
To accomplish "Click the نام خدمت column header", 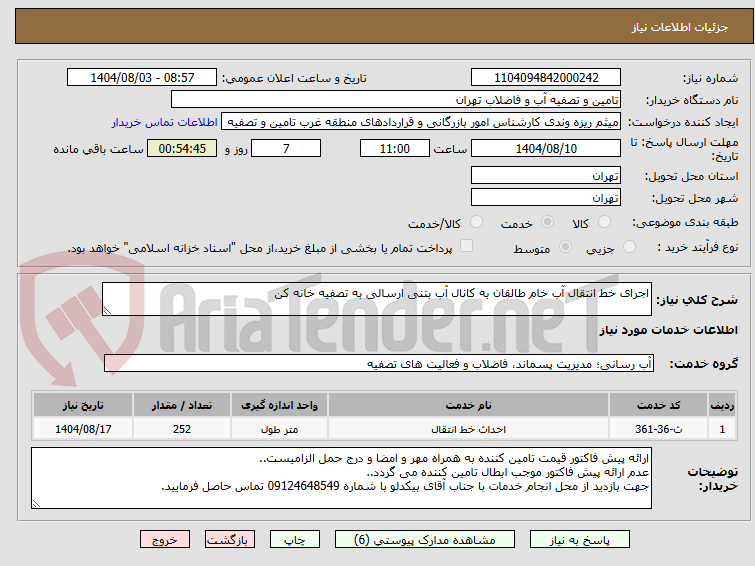I will point(469,405).
